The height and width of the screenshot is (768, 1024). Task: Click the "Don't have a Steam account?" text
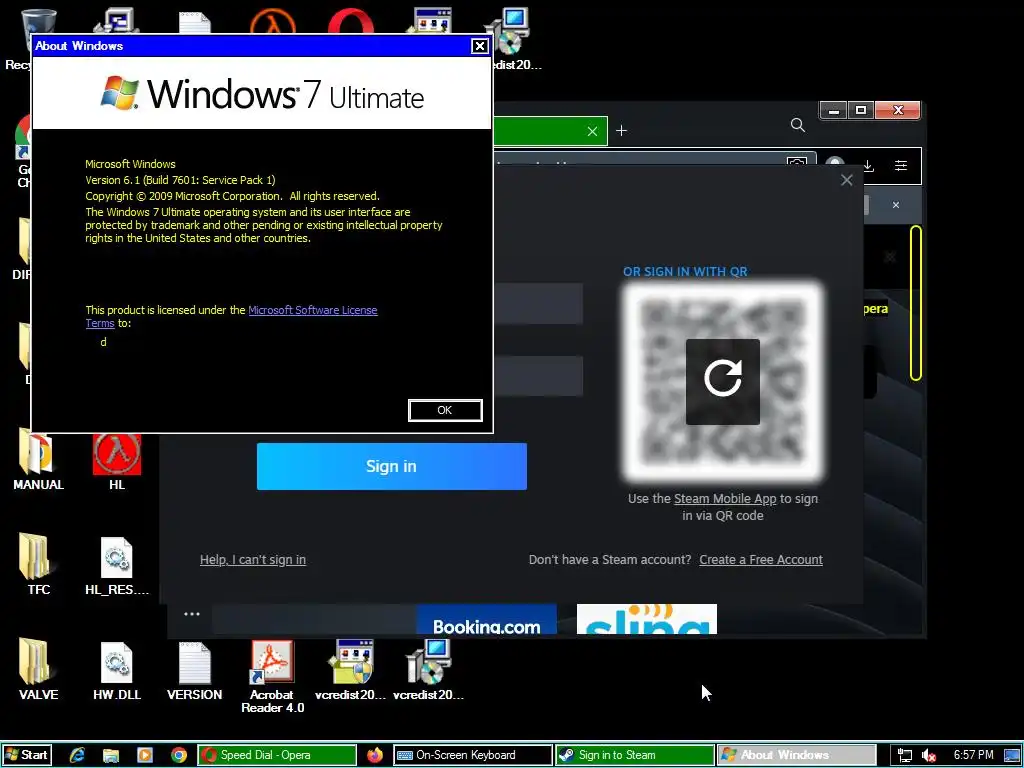[x=610, y=560]
